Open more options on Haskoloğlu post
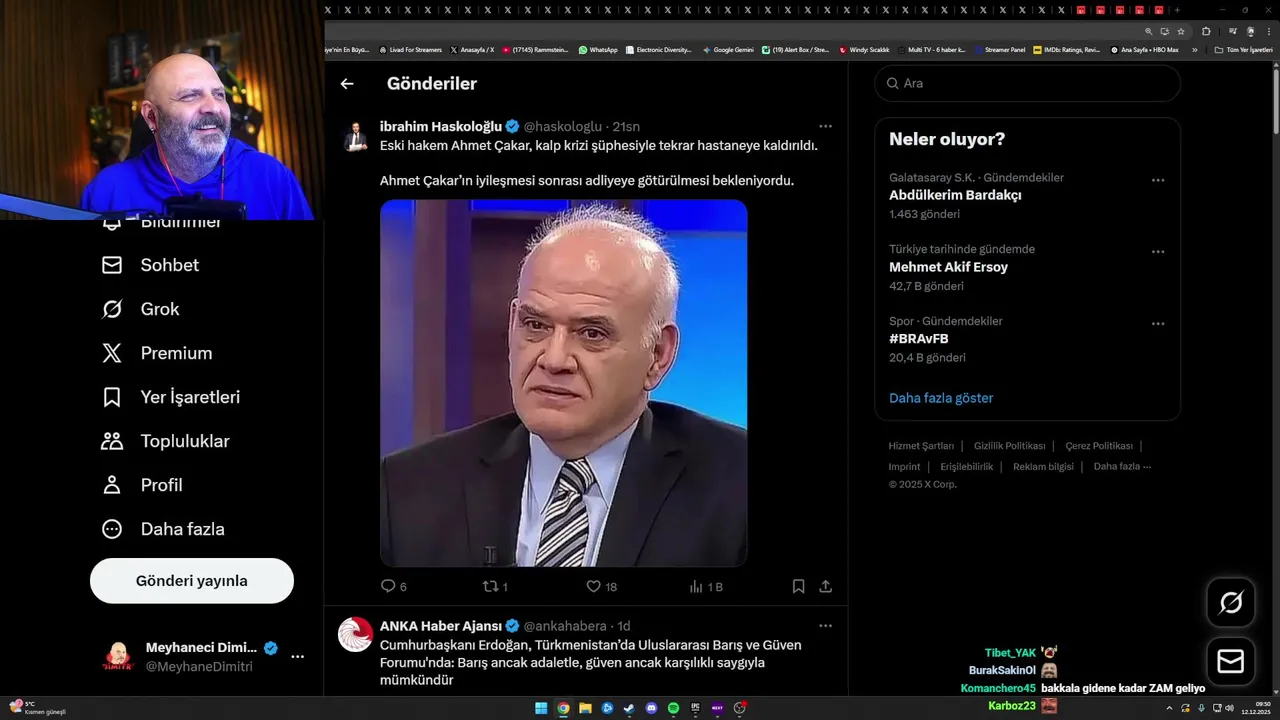Viewport: 1280px width, 720px height. 825,126
